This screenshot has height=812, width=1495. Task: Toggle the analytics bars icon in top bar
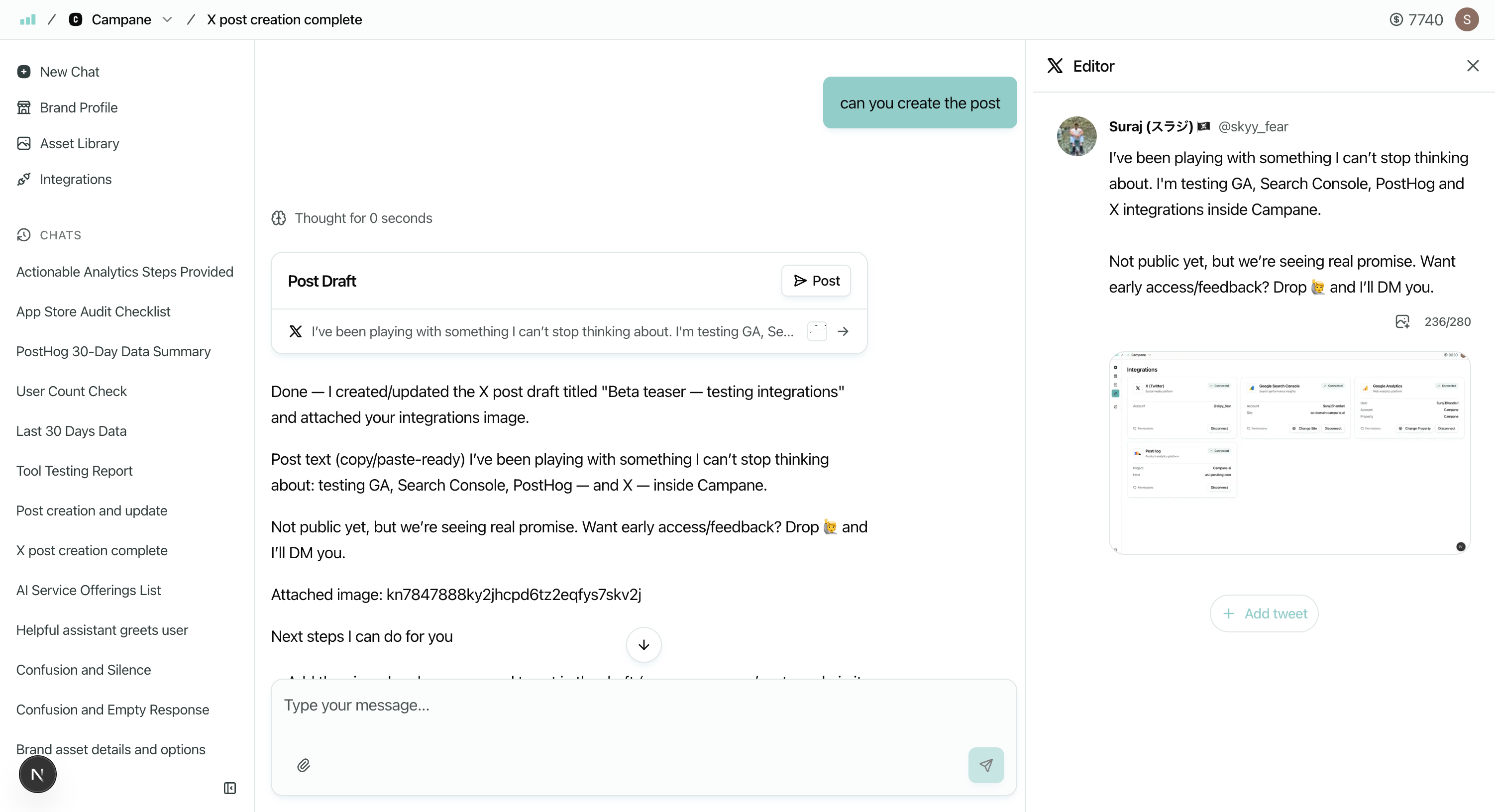[27, 19]
